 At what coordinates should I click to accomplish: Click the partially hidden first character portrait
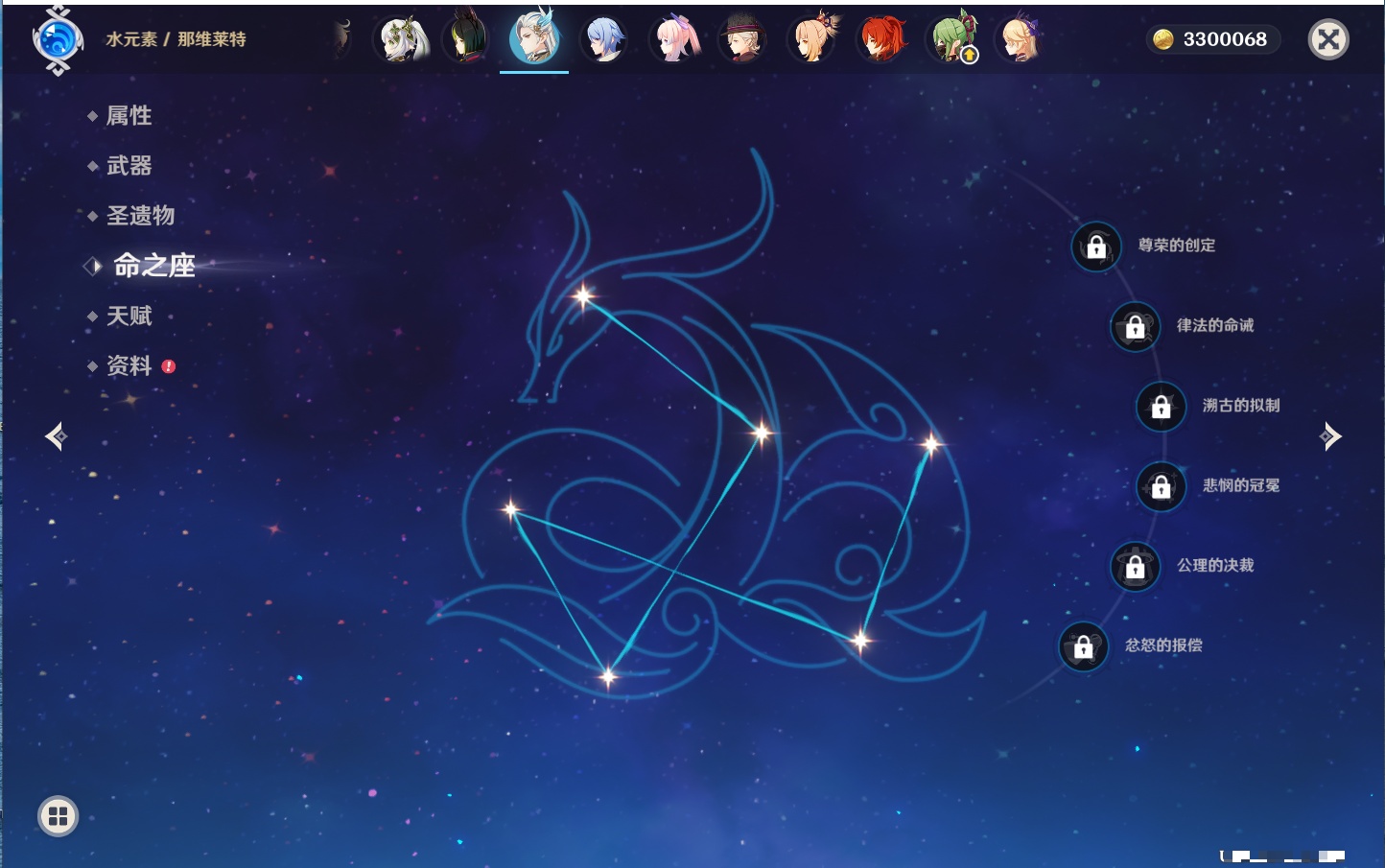(x=341, y=38)
